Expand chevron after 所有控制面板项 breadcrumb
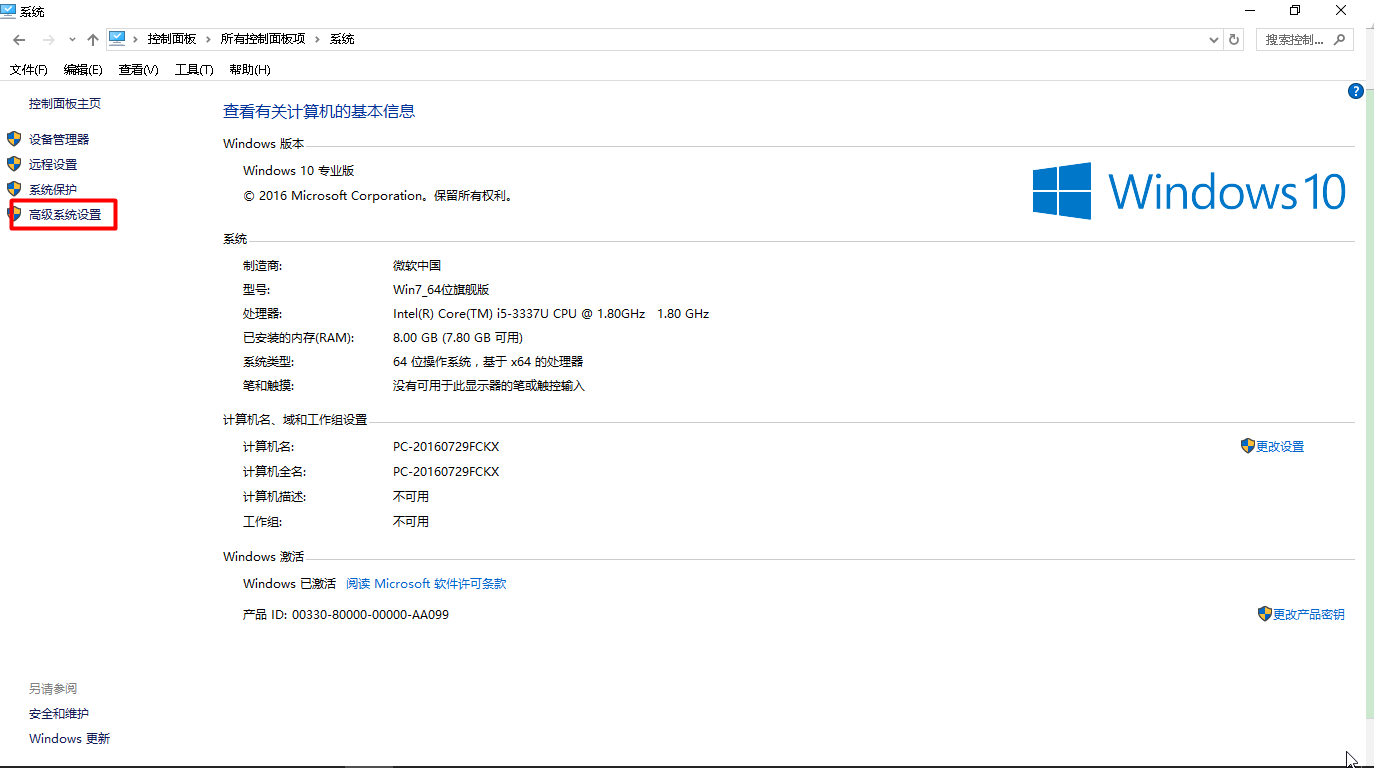The image size is (1374, 768). click(x=318, y=39)
